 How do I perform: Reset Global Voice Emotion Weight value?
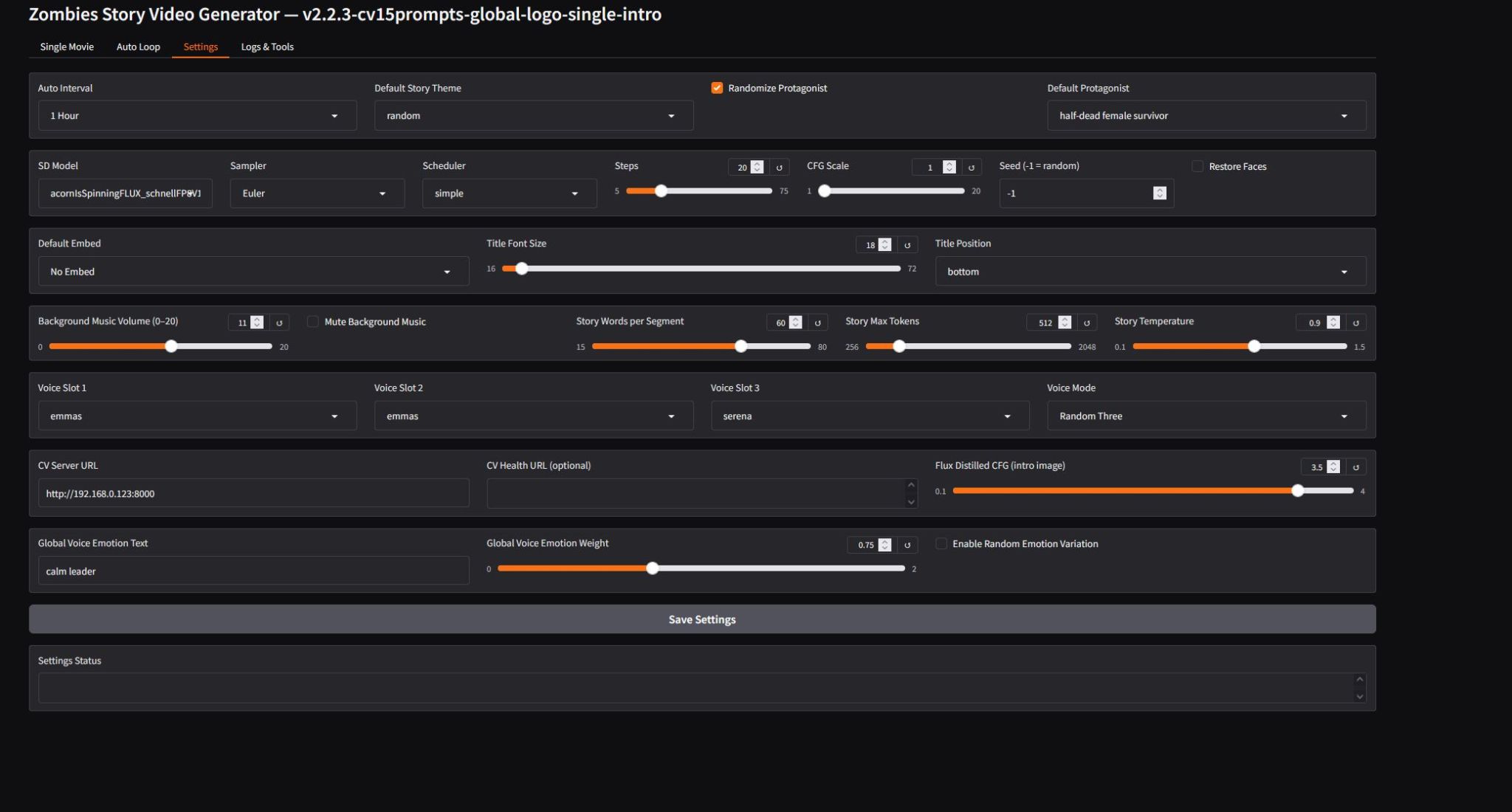(907, 545)
